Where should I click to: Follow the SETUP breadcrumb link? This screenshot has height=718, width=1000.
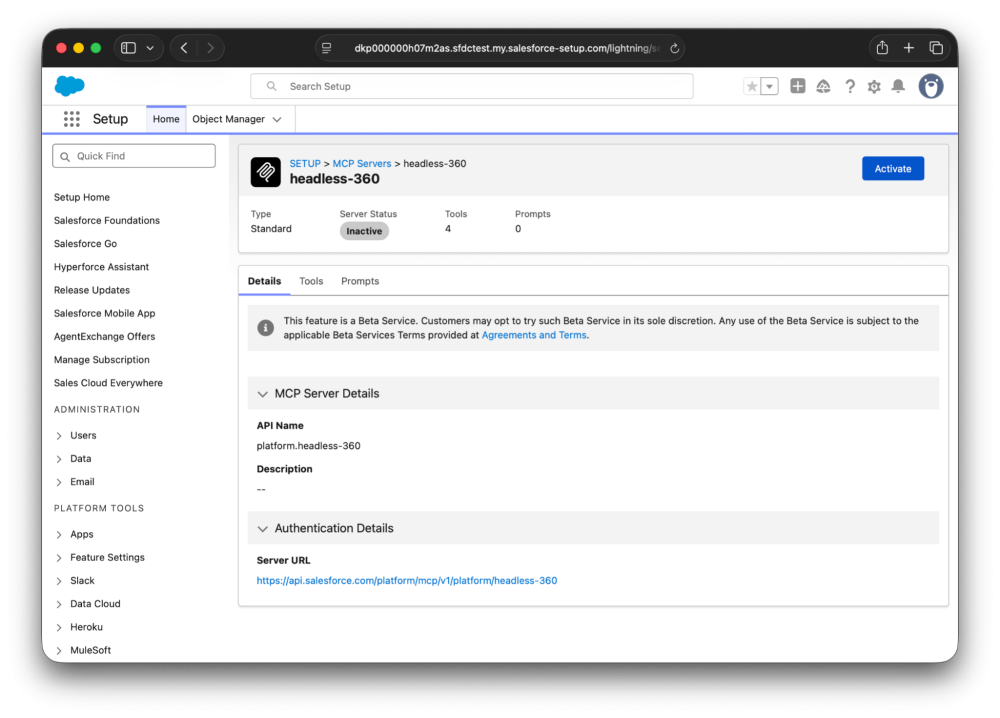click(305, 163)
